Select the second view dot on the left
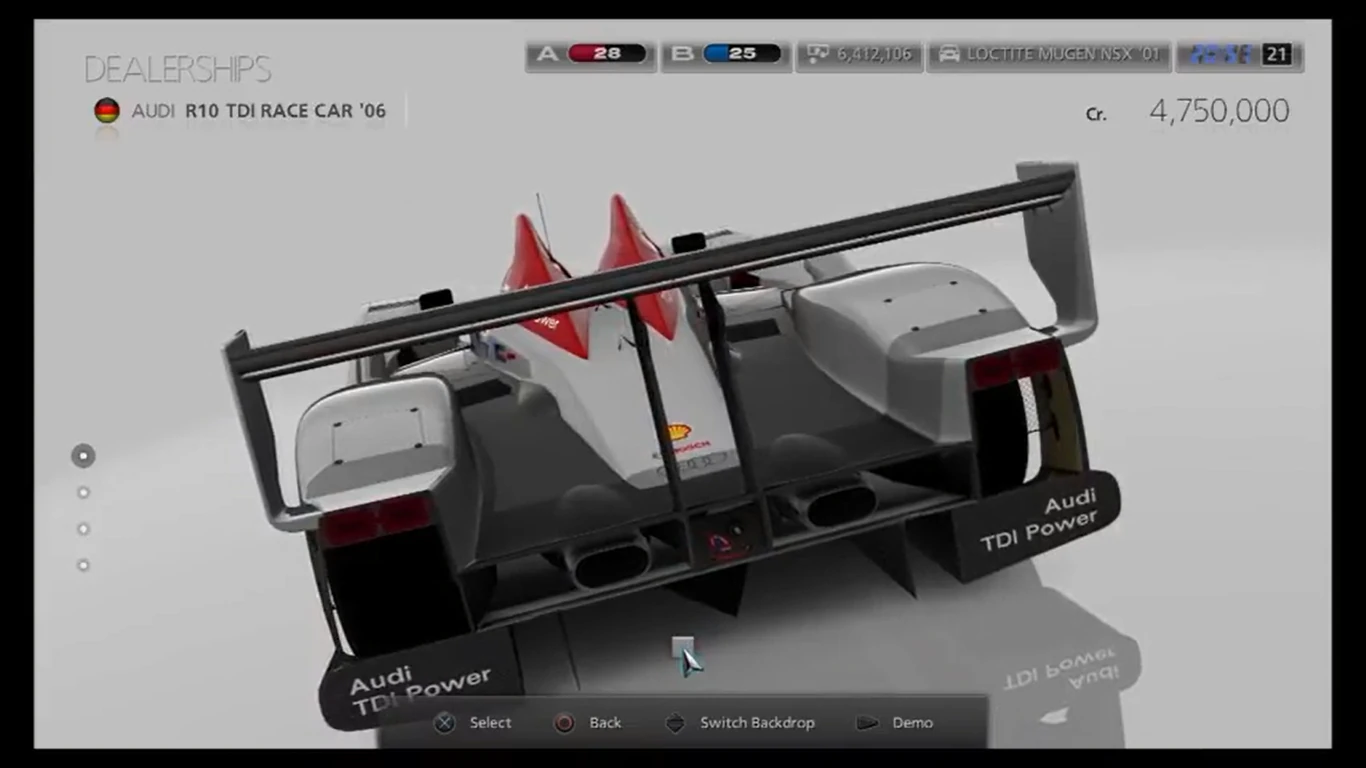 pyautogui.click(x=83, y=492)
